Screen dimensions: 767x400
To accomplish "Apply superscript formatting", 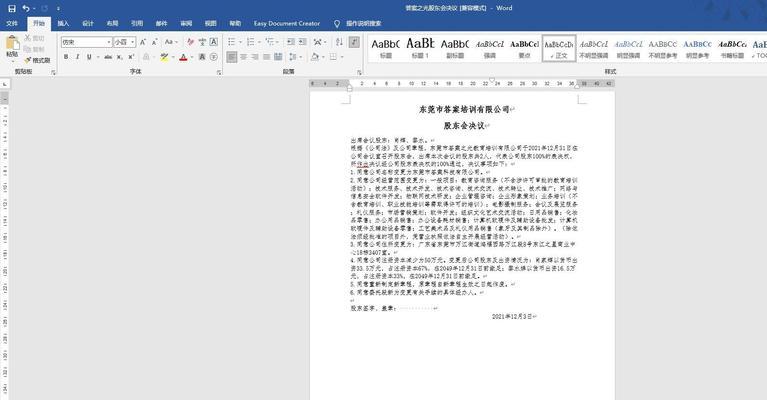I will pos(131,57).
